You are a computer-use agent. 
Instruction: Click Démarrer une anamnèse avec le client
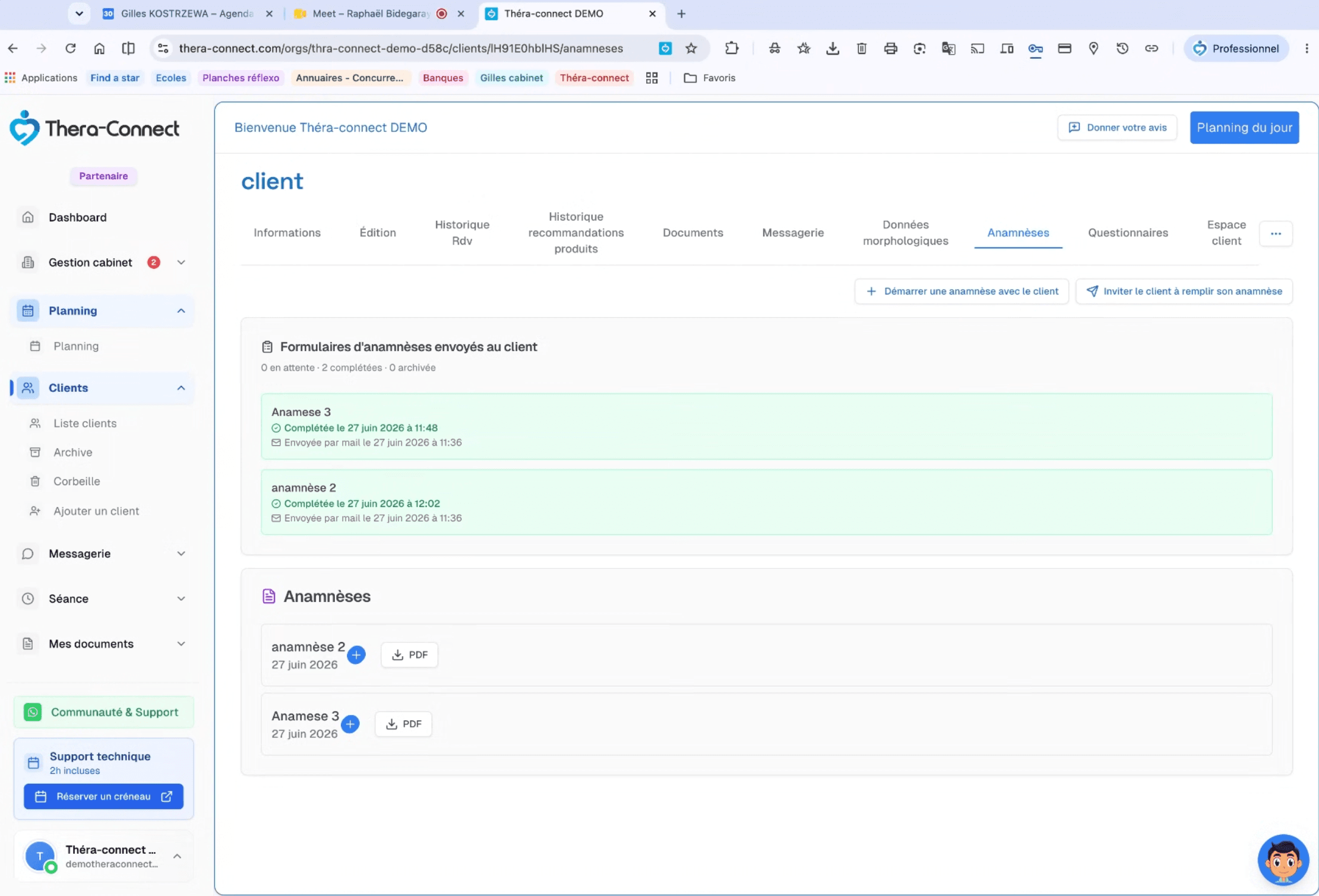pyautogui.click(x=961, y=291)
